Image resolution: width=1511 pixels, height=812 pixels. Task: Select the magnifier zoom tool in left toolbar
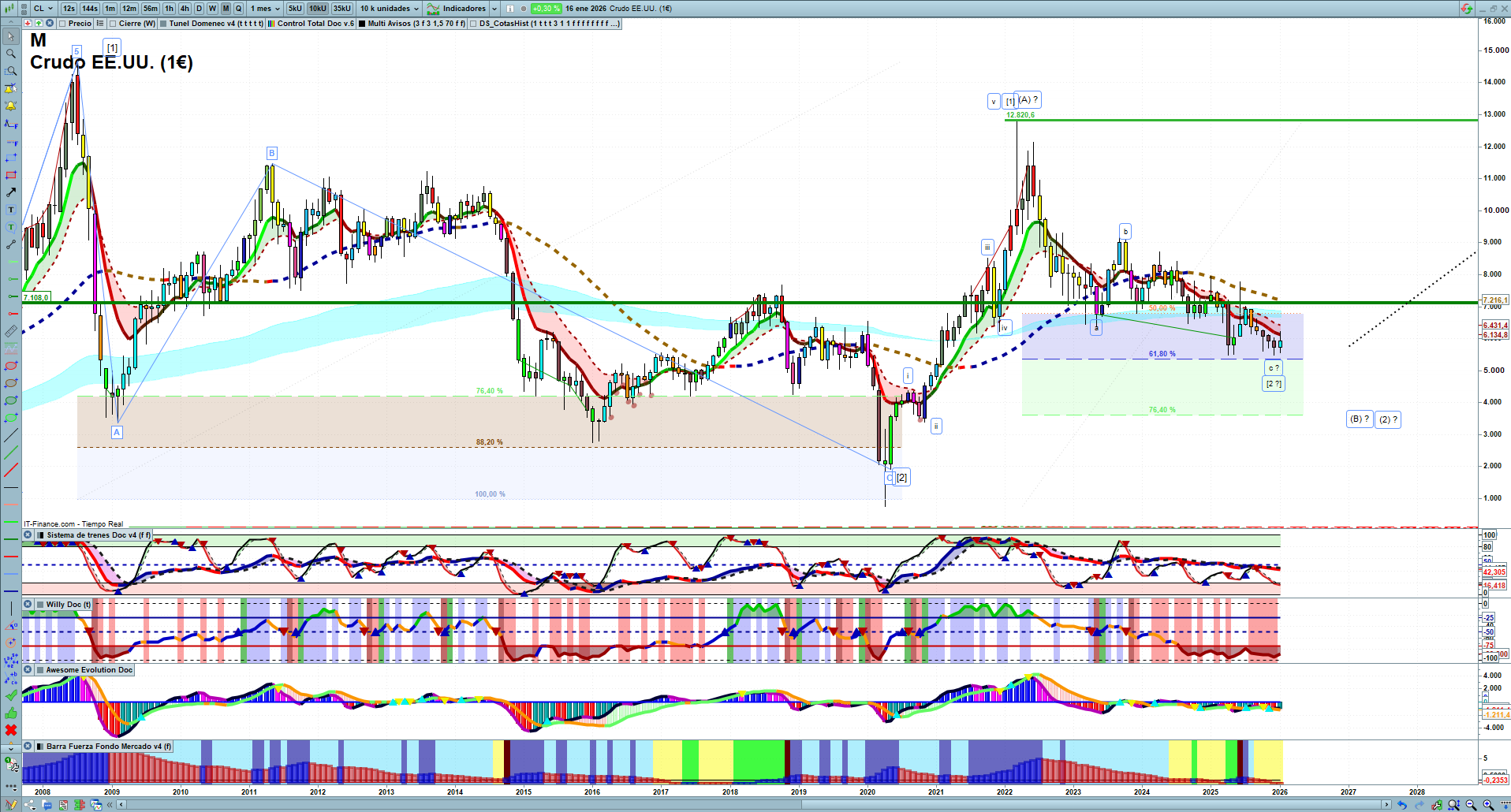11,54
